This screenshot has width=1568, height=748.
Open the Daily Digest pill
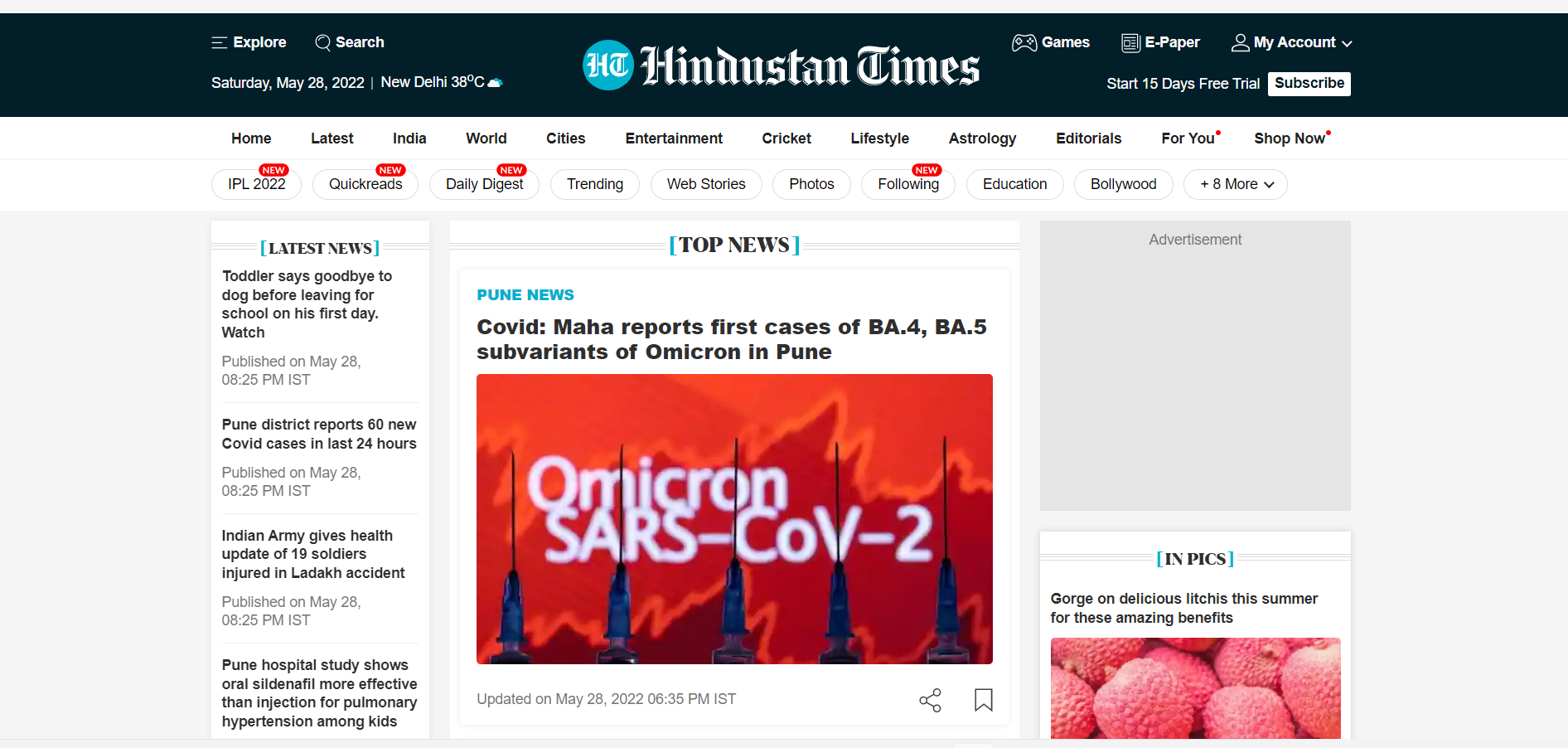pyautogui.click(x=484, y=184)
